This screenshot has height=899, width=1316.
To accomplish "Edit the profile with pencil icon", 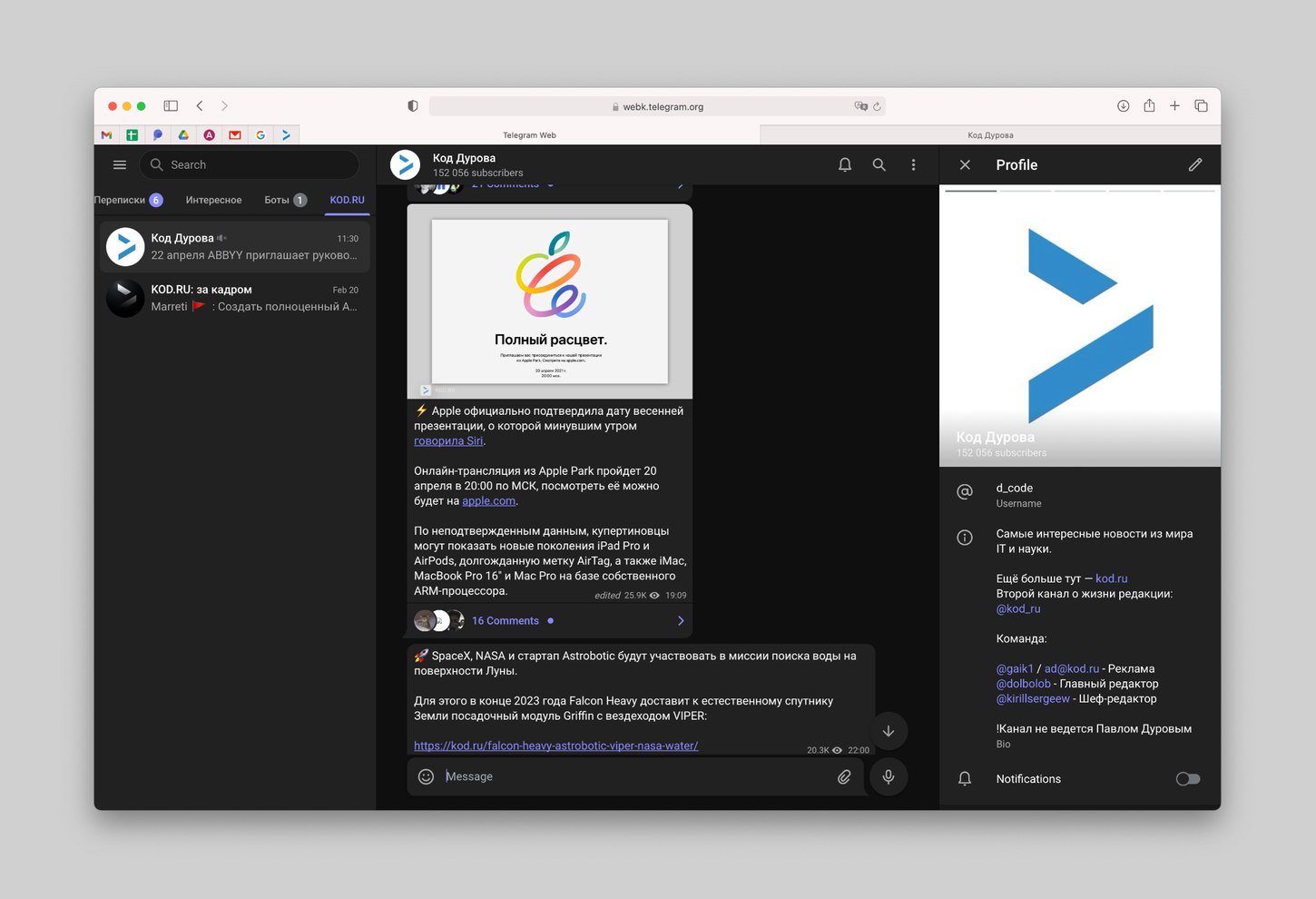I will (1195, 165).
